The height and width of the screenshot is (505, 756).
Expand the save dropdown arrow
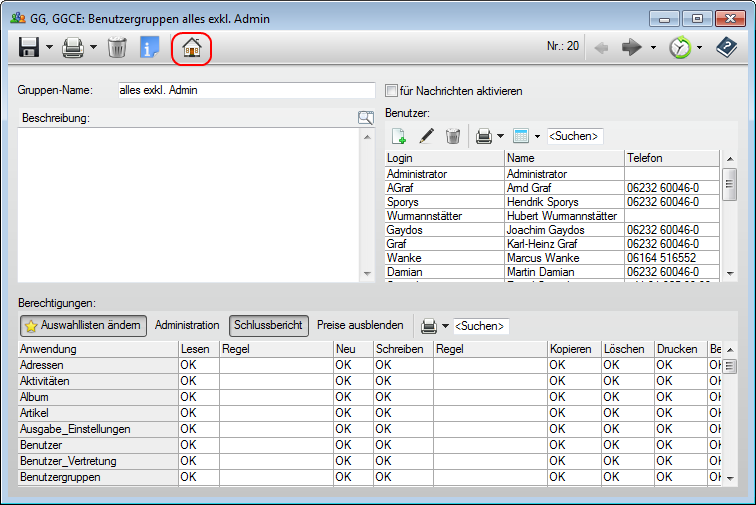(49, 47)
